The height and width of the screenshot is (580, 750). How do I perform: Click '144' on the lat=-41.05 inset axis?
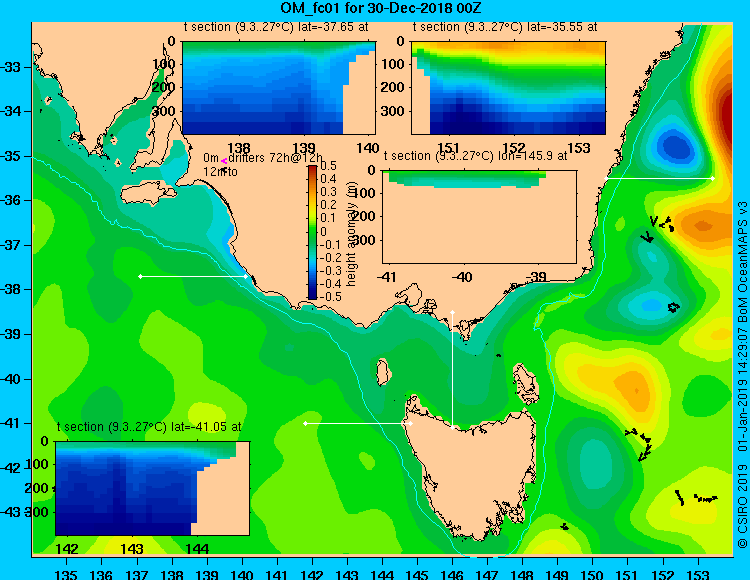197,549
